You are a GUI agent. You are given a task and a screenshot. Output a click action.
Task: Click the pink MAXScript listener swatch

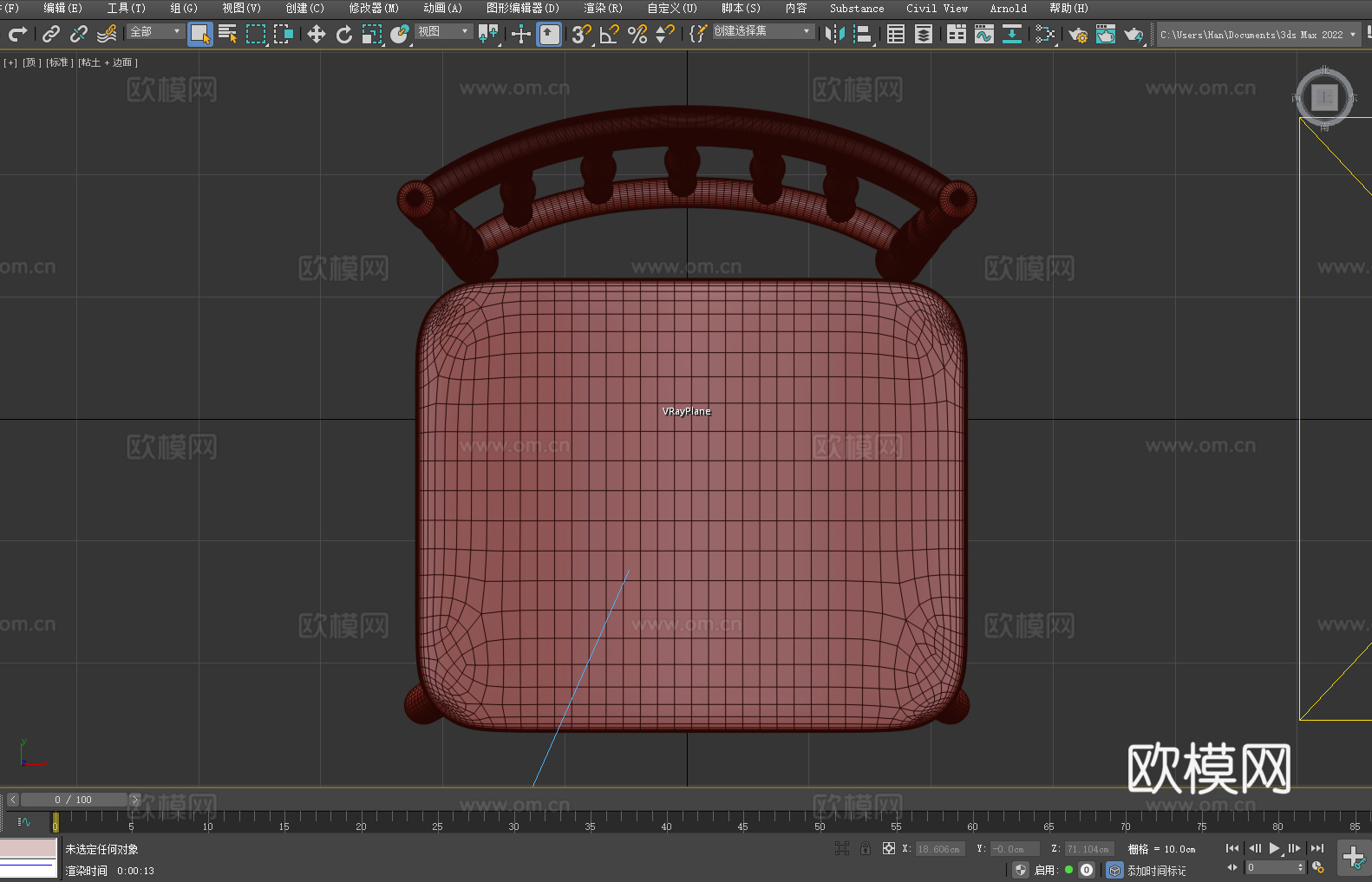click(x=28, y=848)
